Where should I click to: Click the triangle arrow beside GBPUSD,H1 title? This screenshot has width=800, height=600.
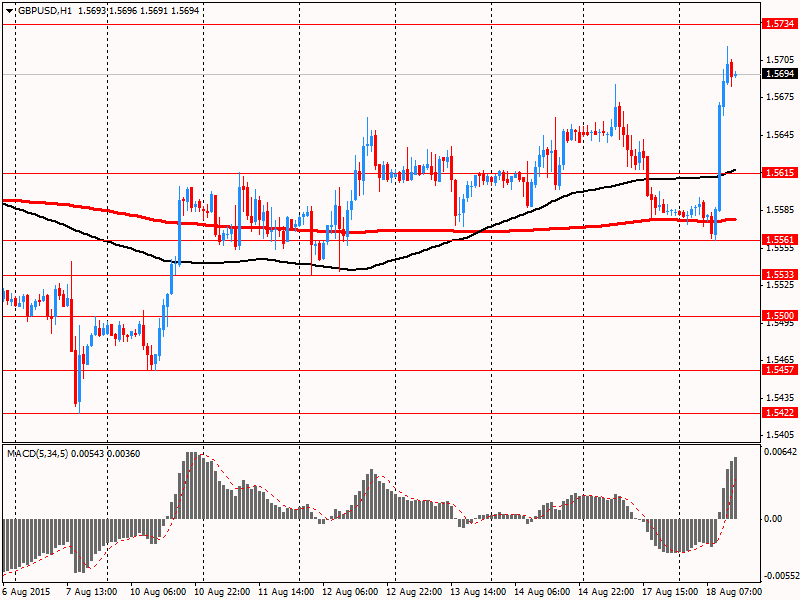pos(9,10)
